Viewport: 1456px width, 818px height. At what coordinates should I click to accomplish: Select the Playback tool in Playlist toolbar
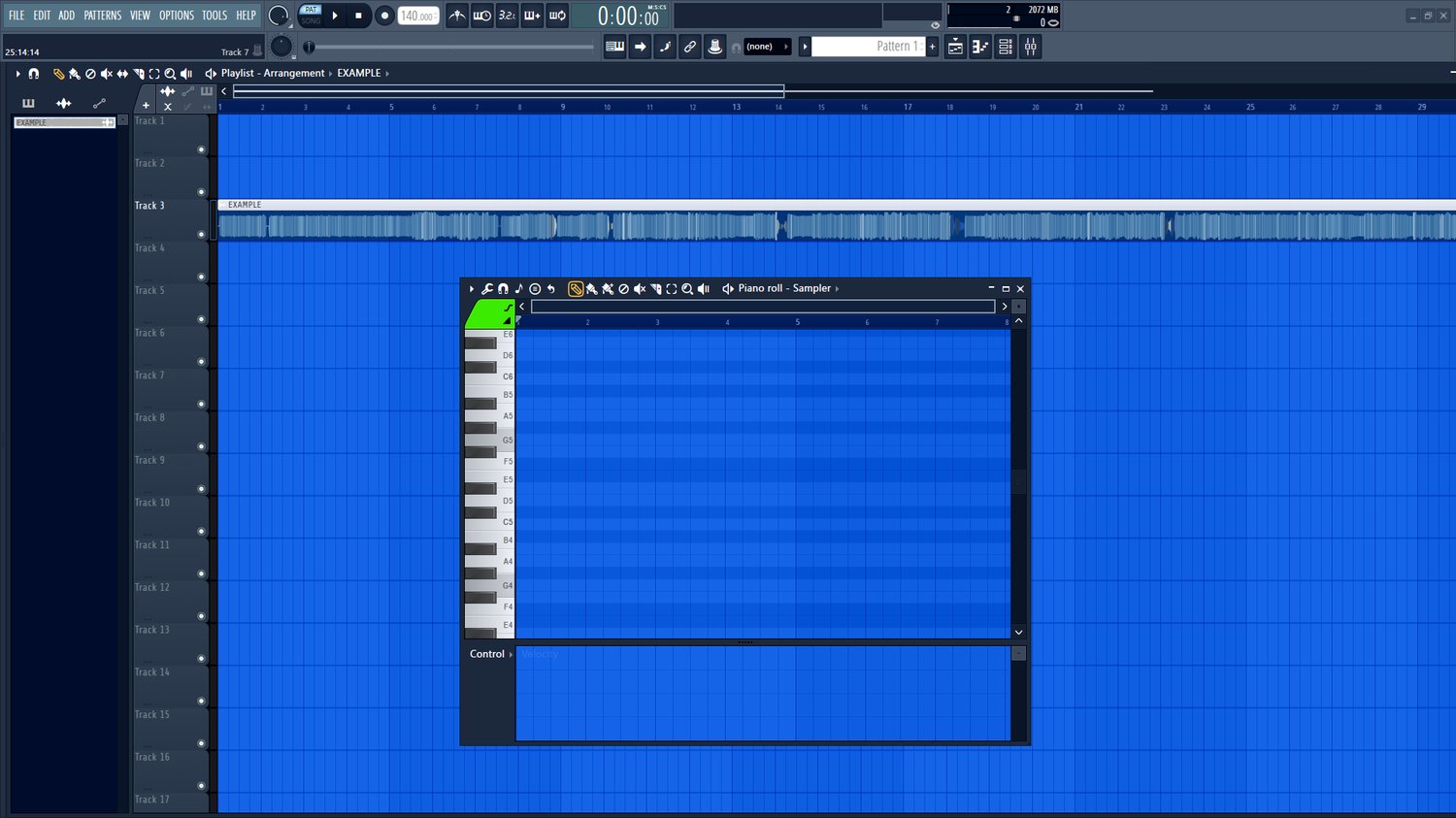186,74
